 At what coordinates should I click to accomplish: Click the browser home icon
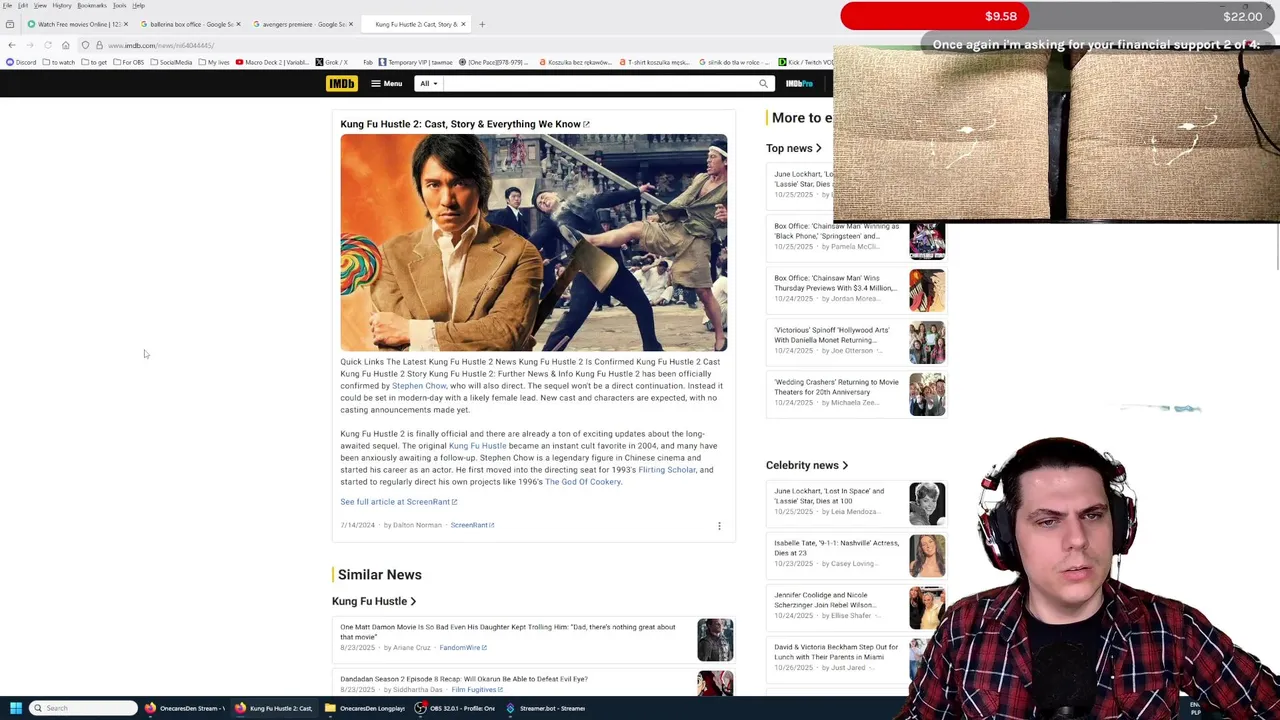pyautogui.click(x=66, y=45)
